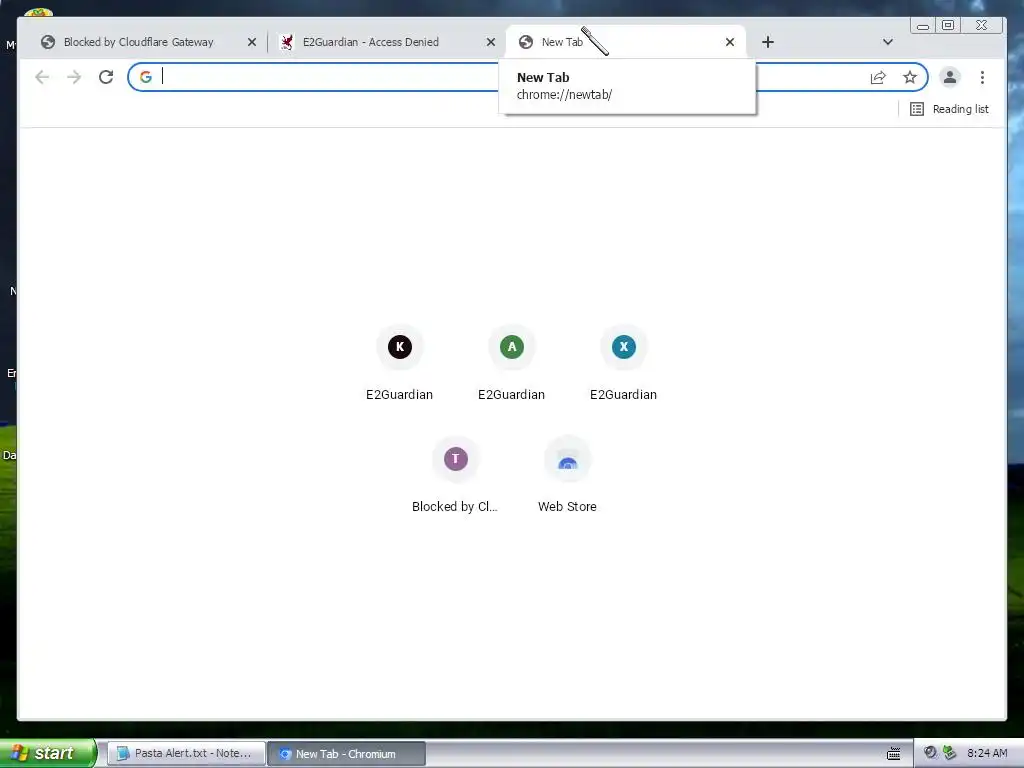Screen dimensions: 1024x768
Task: Close the Blocked by Cloudflare Gateway tab
Action: tap(252, 42)
